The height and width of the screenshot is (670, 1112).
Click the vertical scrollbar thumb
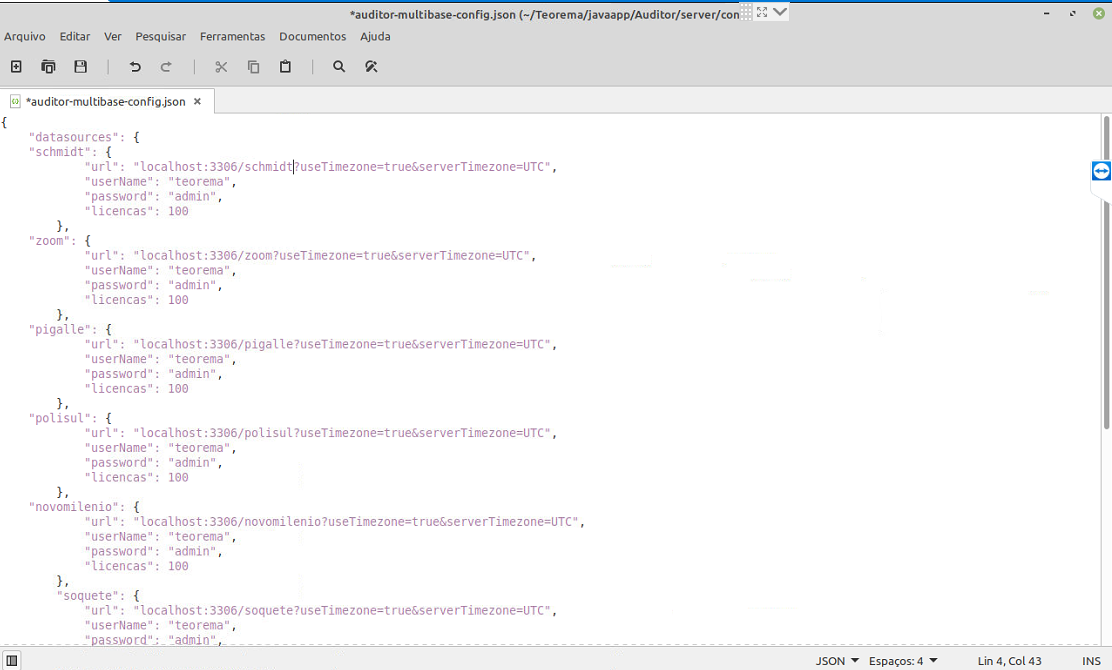point(1106,273)
